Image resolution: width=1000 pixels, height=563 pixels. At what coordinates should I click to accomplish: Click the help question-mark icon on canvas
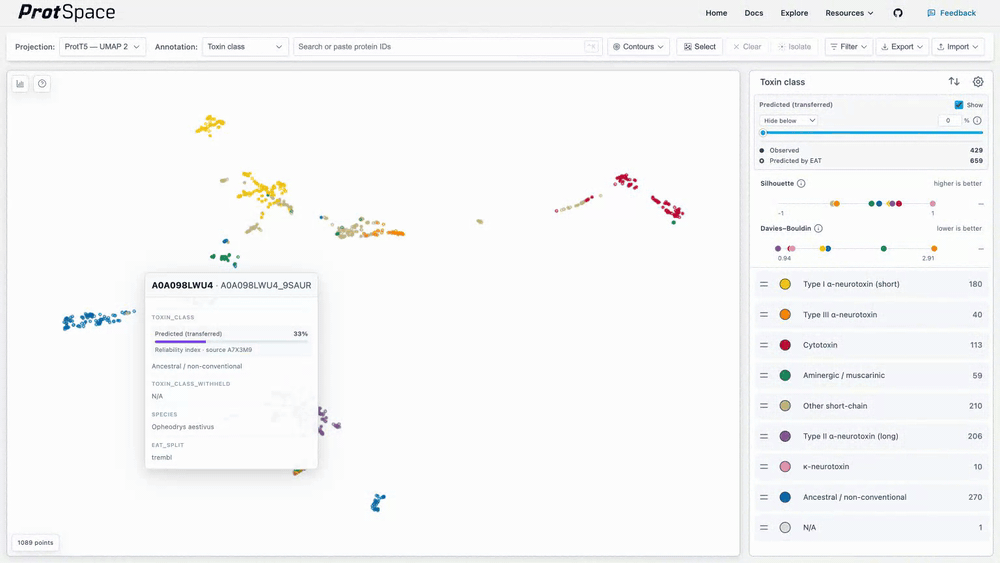pos(42,84)
